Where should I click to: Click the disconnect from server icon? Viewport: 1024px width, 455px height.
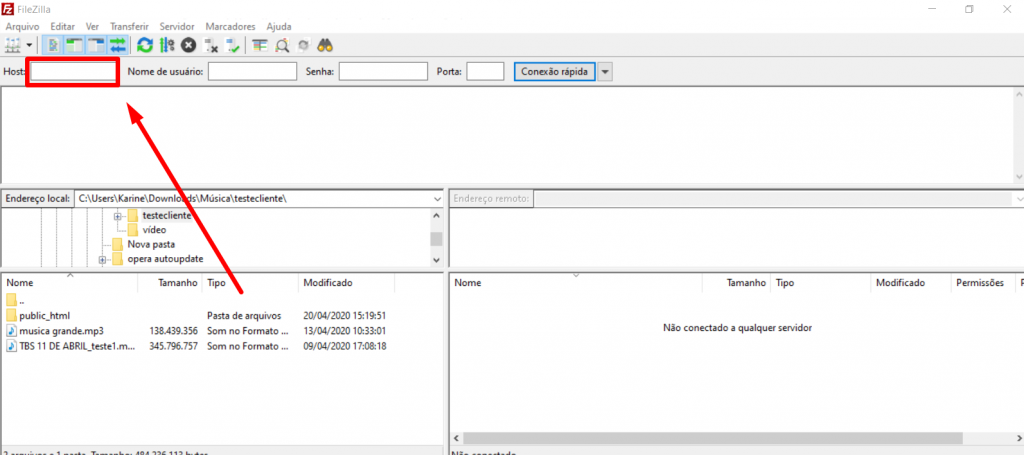211,45
